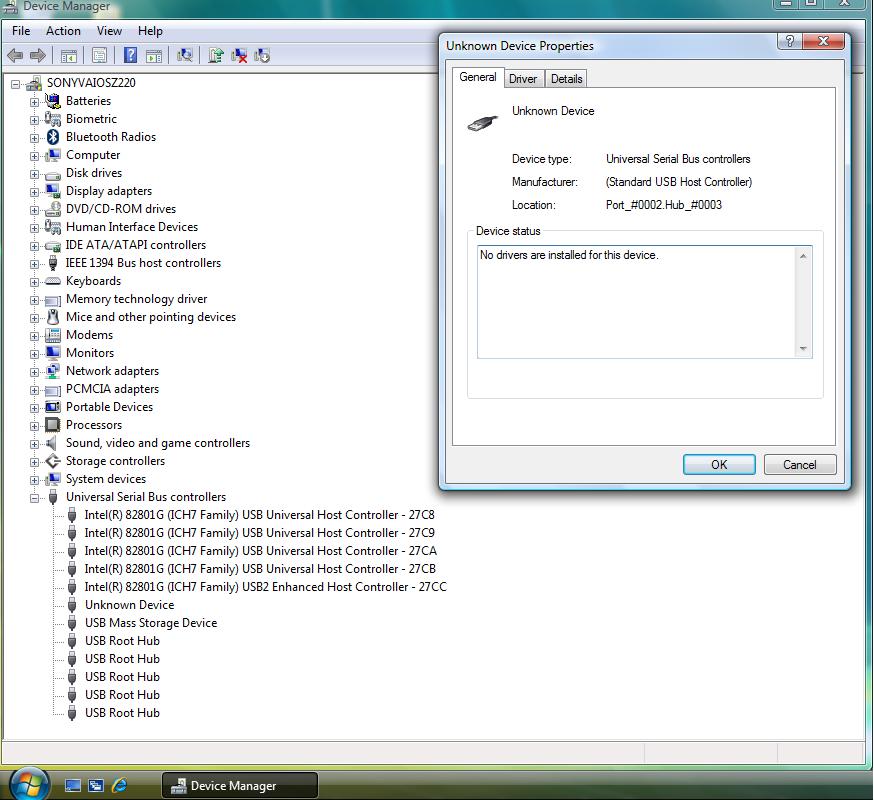Viewport: 874px width, 800px height.
Task: Expand the Biometric node
Action: (35, 120)
